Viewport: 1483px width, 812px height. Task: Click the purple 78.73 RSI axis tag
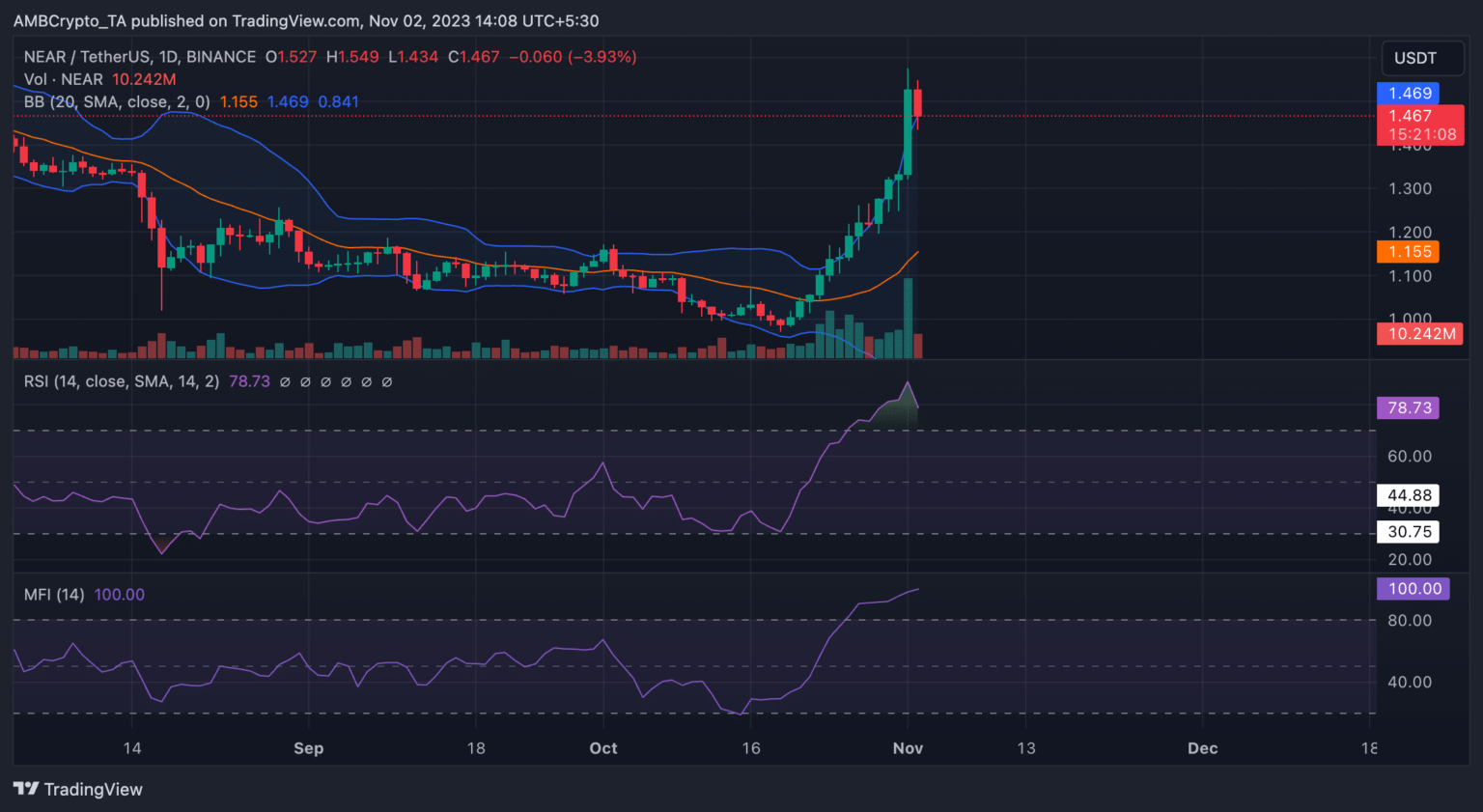coord(1408,408)
